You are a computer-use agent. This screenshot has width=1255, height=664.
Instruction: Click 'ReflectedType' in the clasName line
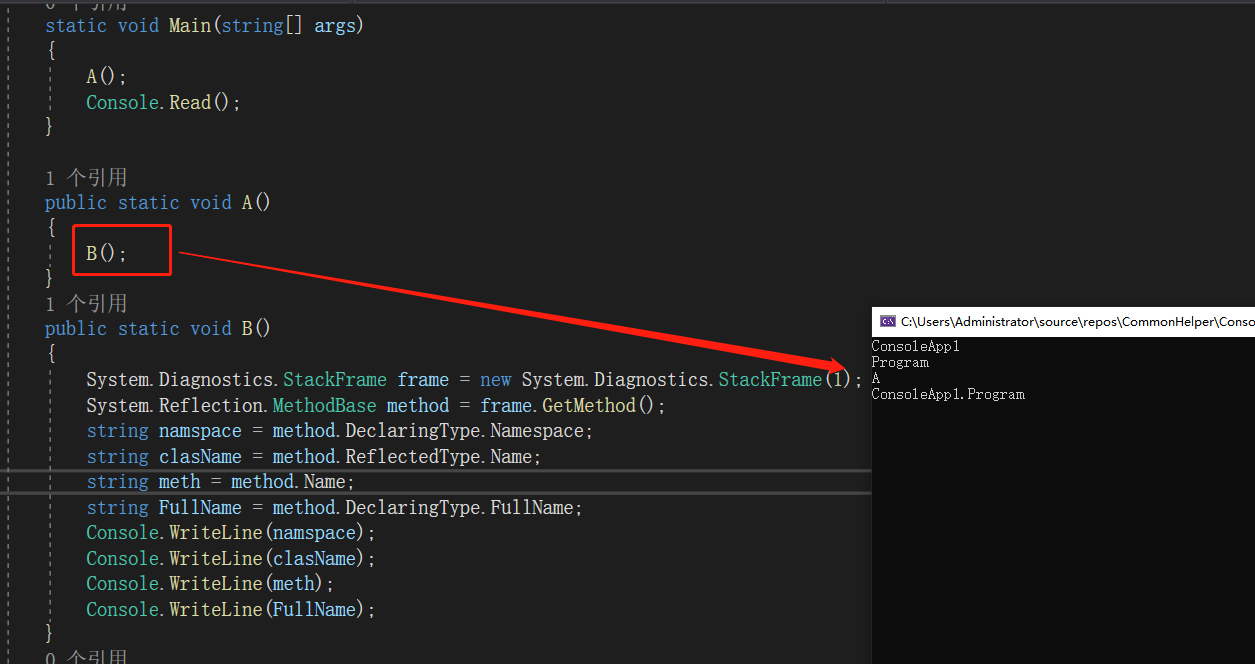click(413, 456)
